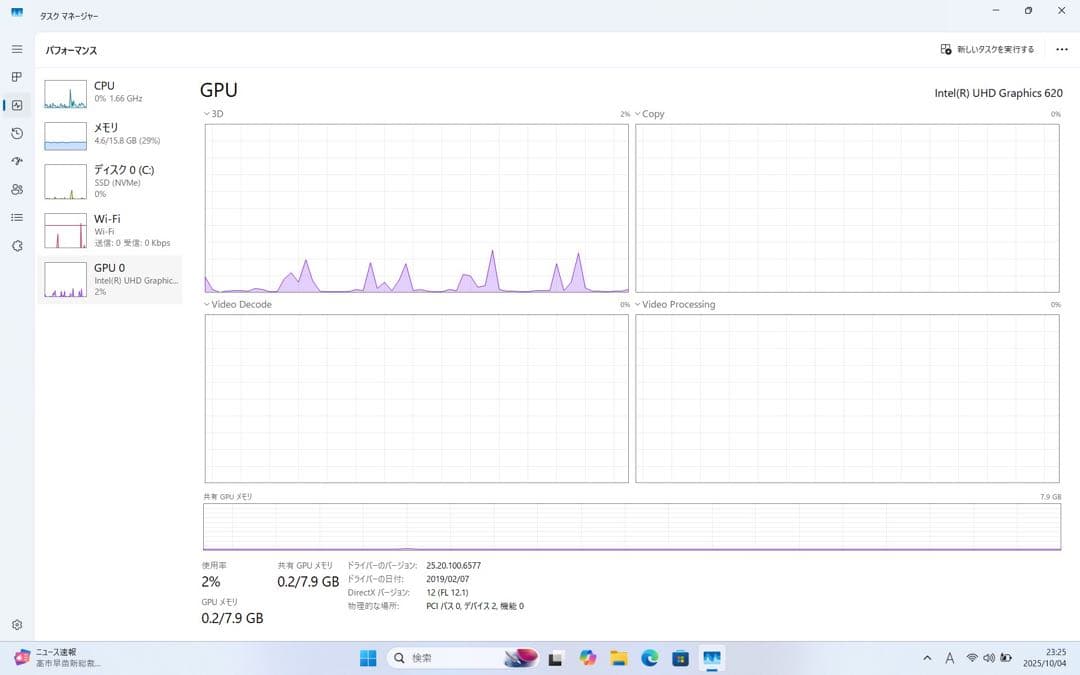Expand the navigation pane with the hamburger icon
1080x675 pixels.
tap(16, 48)
